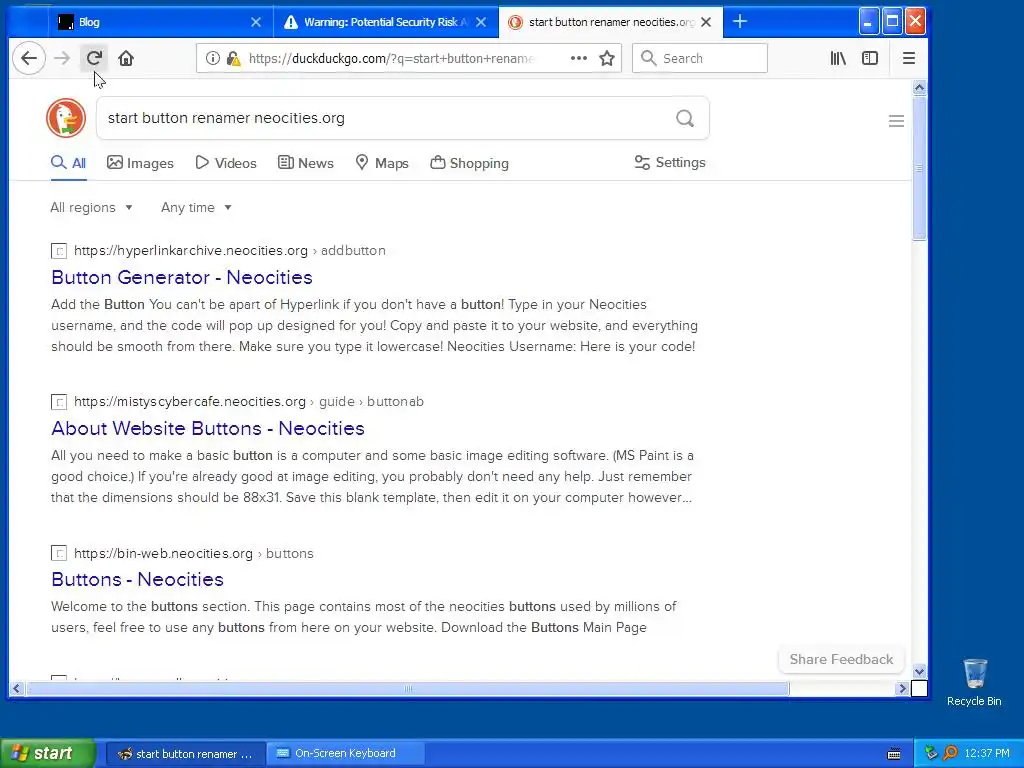Open page actions three-dot menu
The height and width of the screenshot is (768, 1024).
click(579, 58)
